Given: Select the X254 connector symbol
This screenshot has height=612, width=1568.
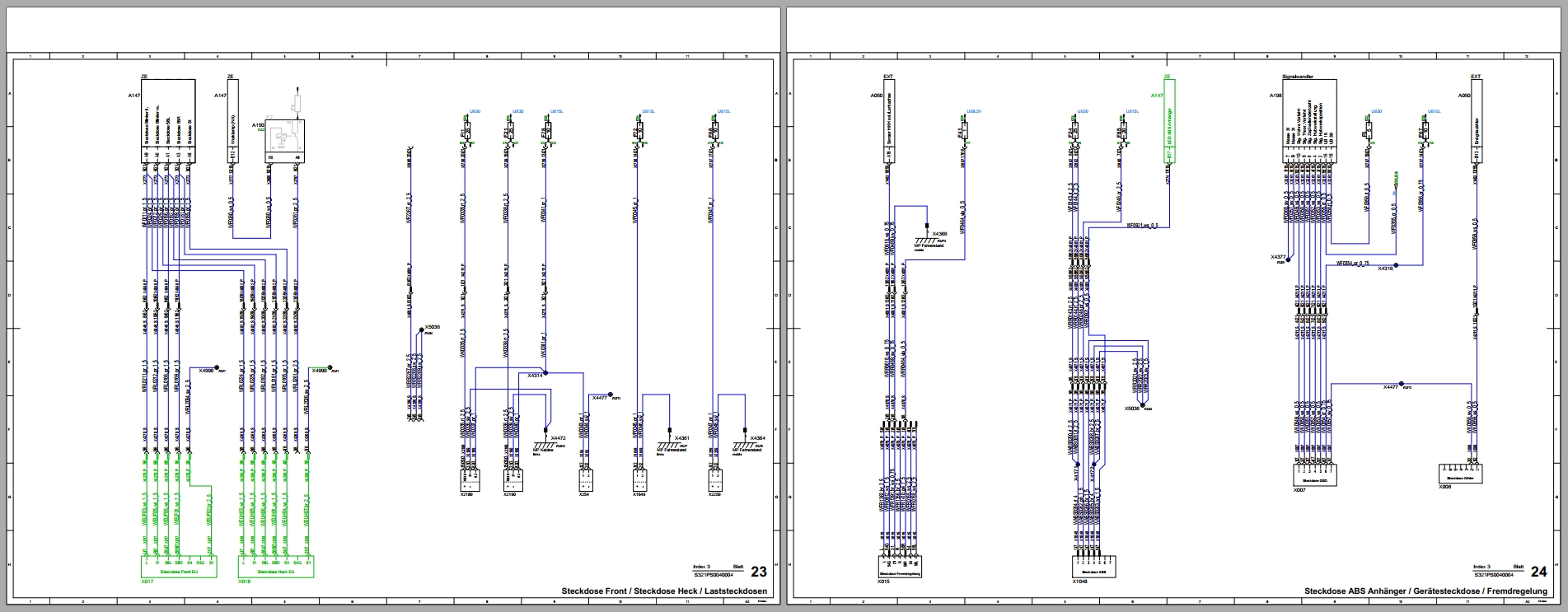Looking at the screenshot, I should point(586,479).
